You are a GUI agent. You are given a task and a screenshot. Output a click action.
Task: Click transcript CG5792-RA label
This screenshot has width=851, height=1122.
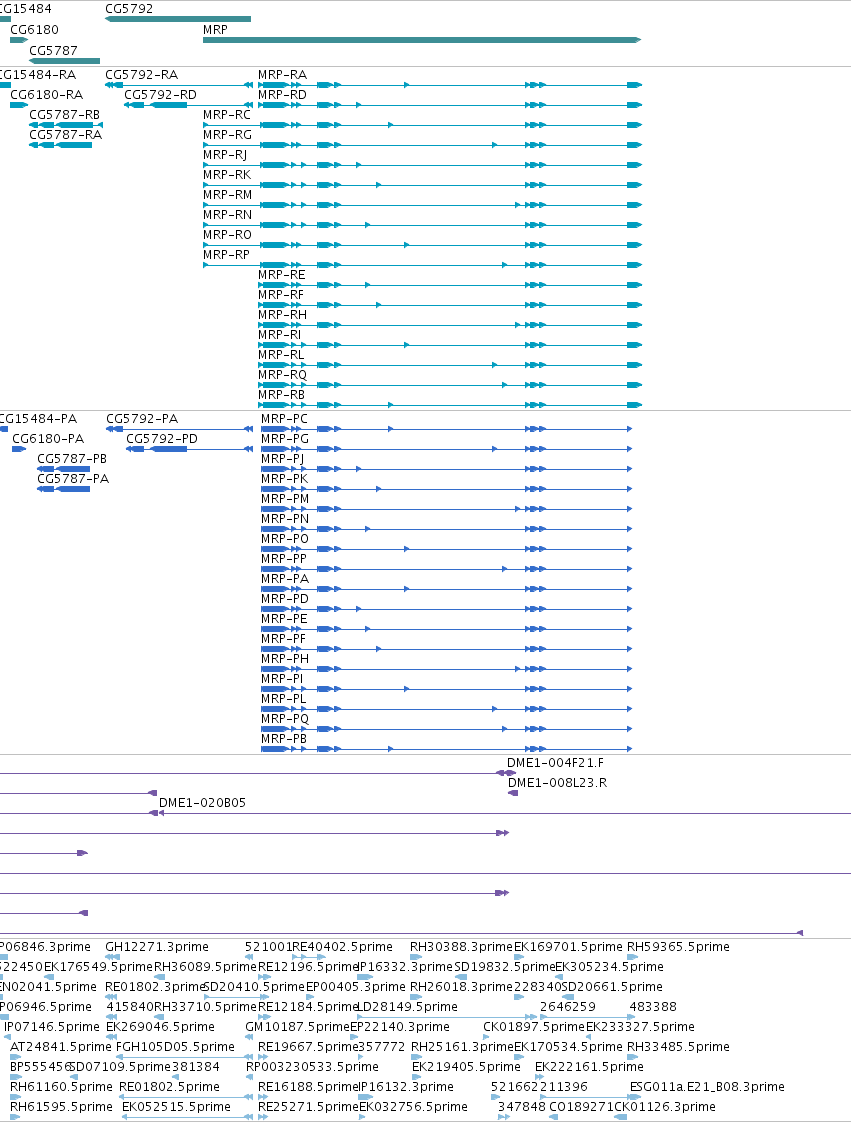coord(142,75)
